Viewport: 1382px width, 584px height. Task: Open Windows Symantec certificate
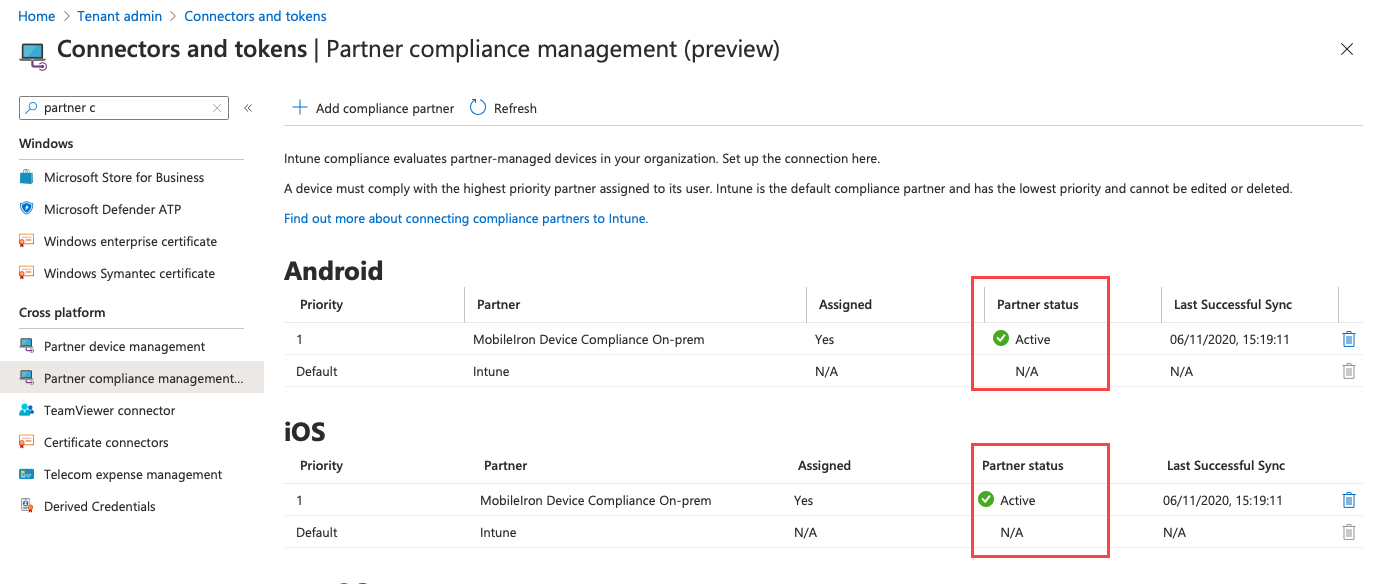click(129, 273)
